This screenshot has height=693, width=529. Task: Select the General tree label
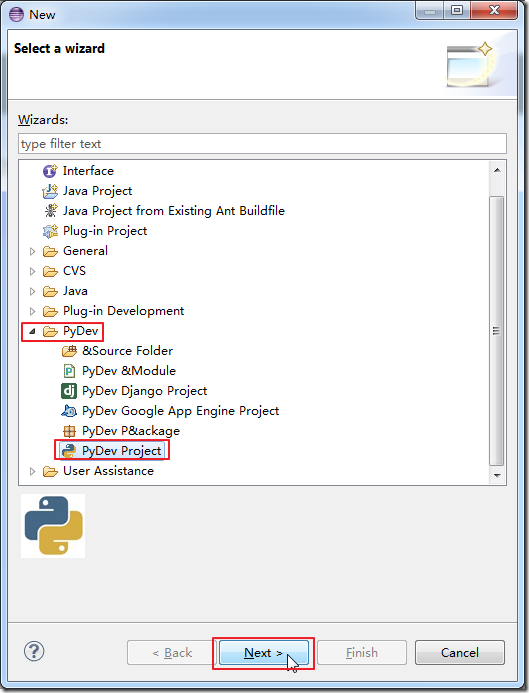pos(85,251)
